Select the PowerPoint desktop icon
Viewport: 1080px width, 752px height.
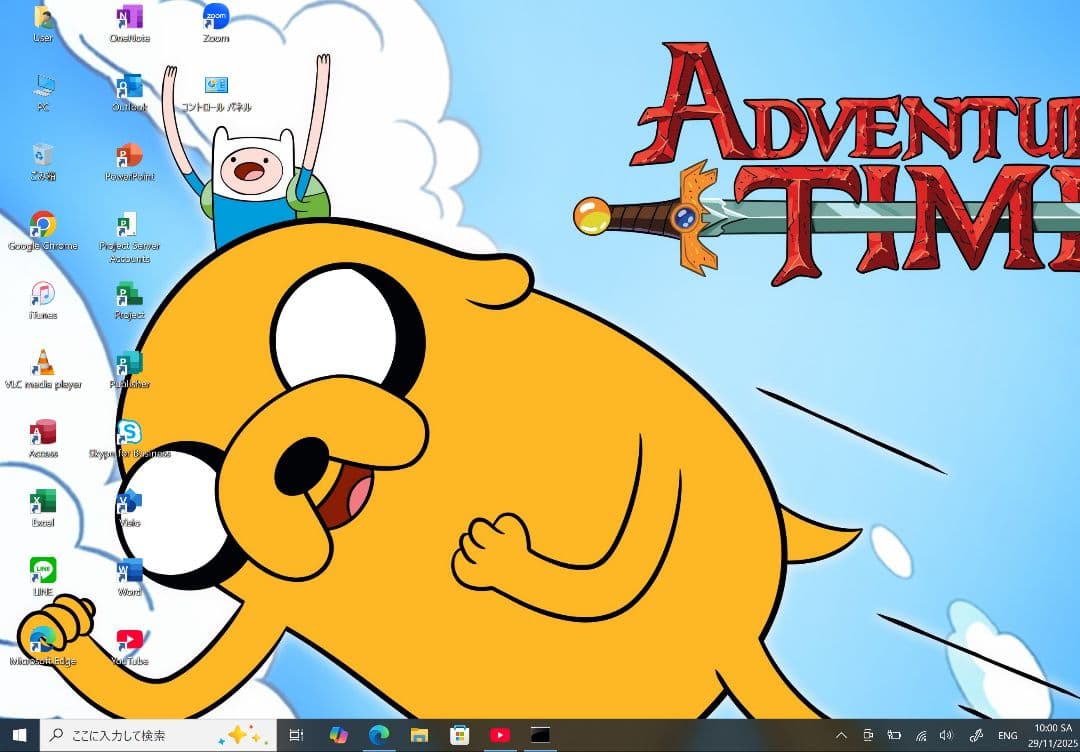[x=129, y=155]
